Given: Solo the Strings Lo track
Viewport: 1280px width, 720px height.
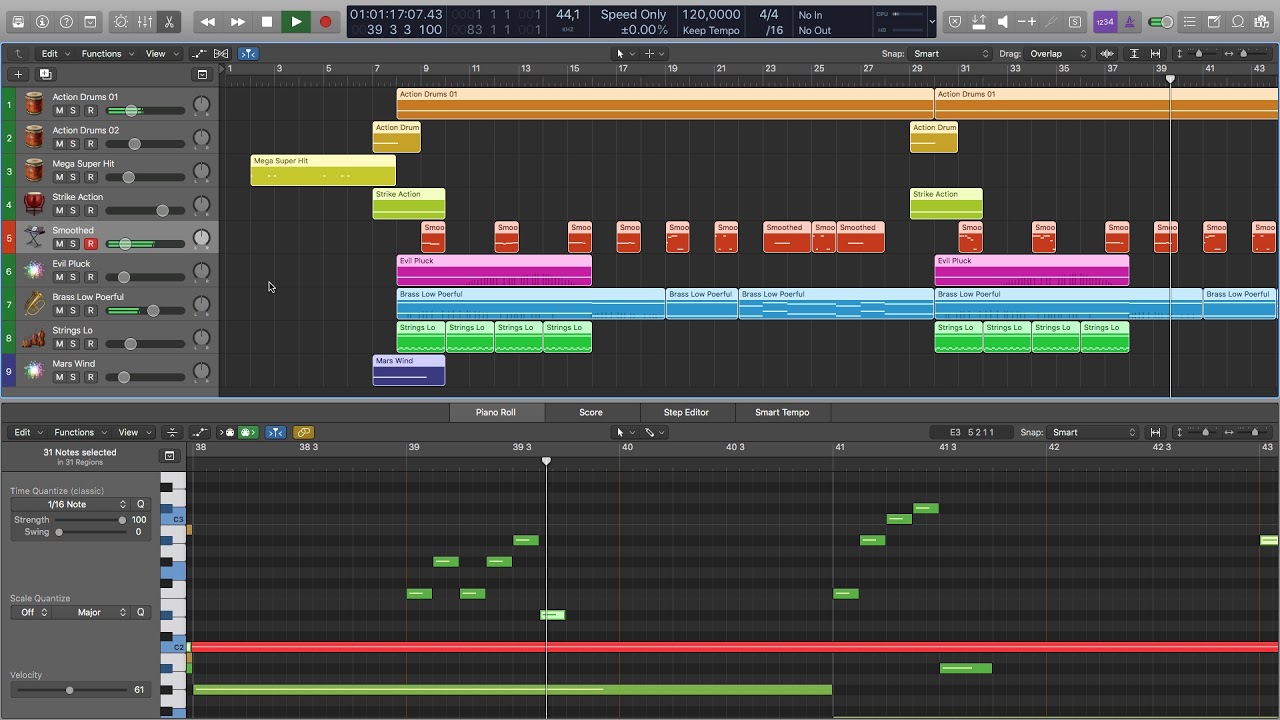Looking at the screenshot, I should click(x=73, y=344).
